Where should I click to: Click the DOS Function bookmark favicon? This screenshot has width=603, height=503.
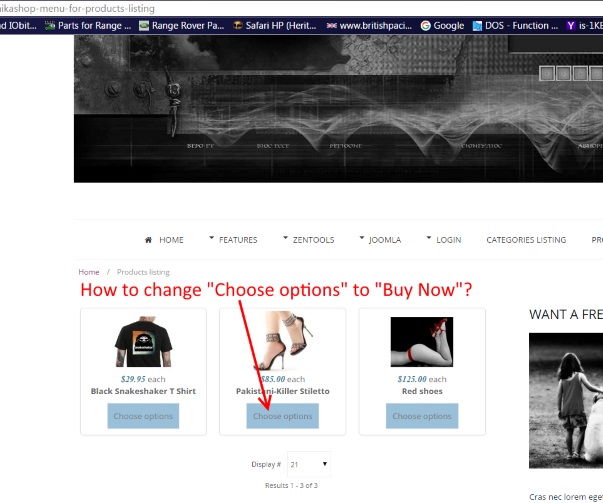coord(477,26)
